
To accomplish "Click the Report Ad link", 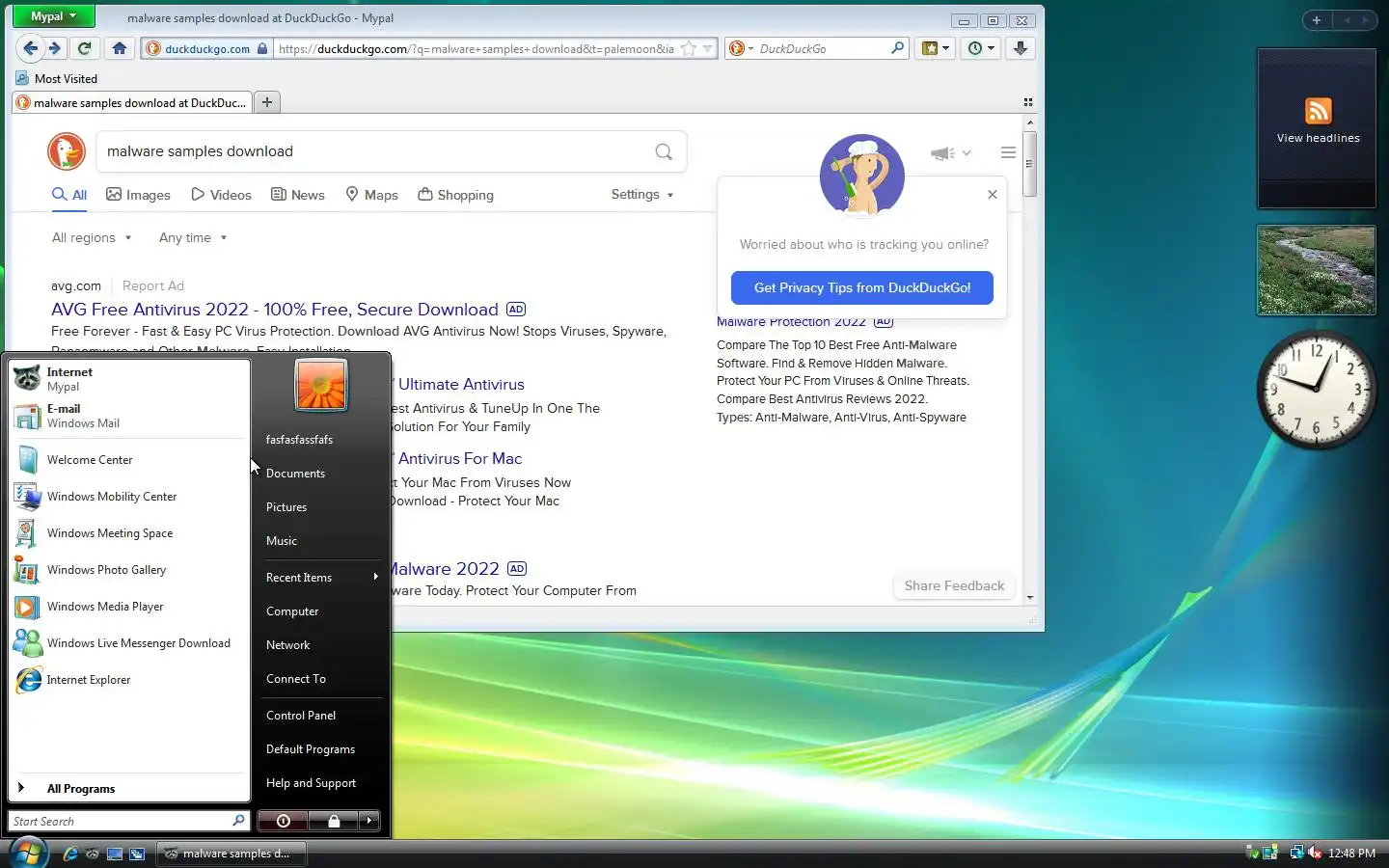I will (153, 285).
